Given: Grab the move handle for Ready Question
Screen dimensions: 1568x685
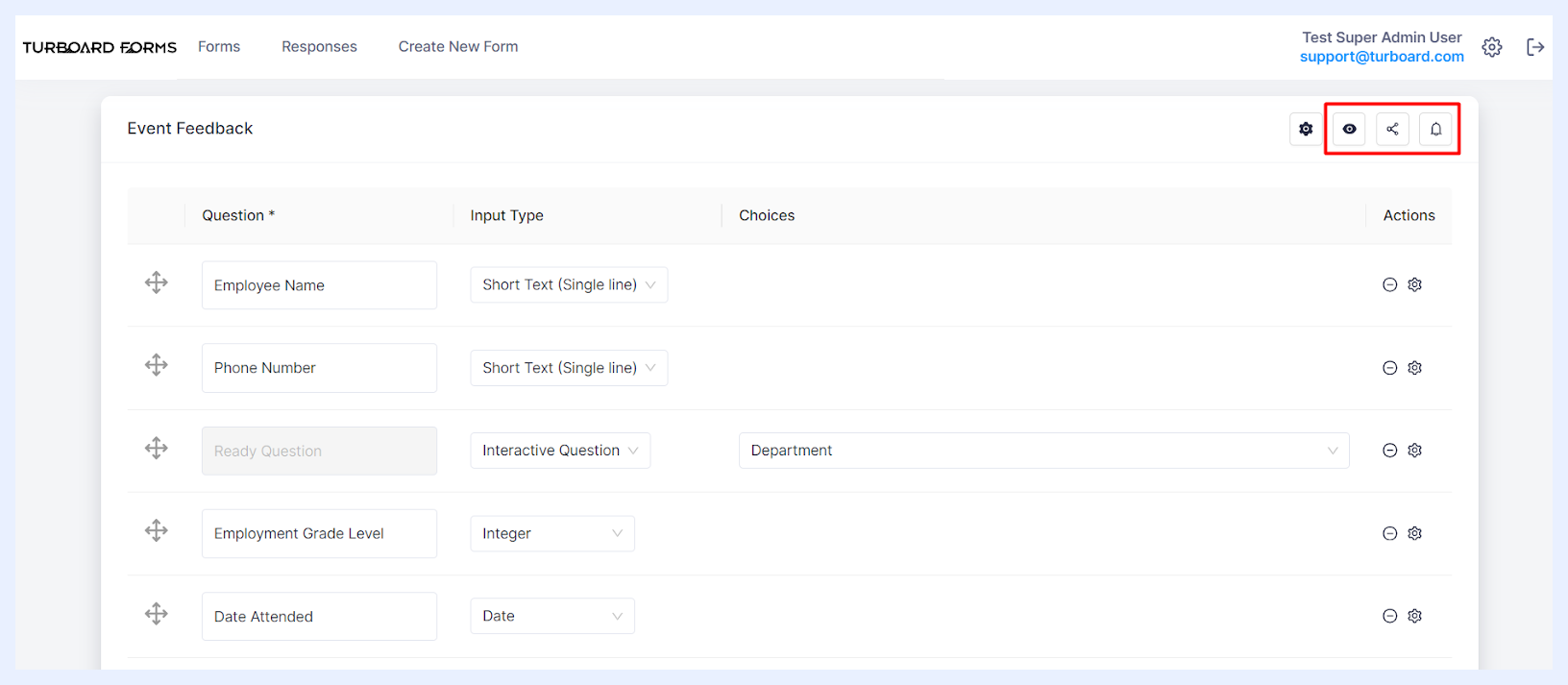Looking at the screenshot, I should 157,448.
